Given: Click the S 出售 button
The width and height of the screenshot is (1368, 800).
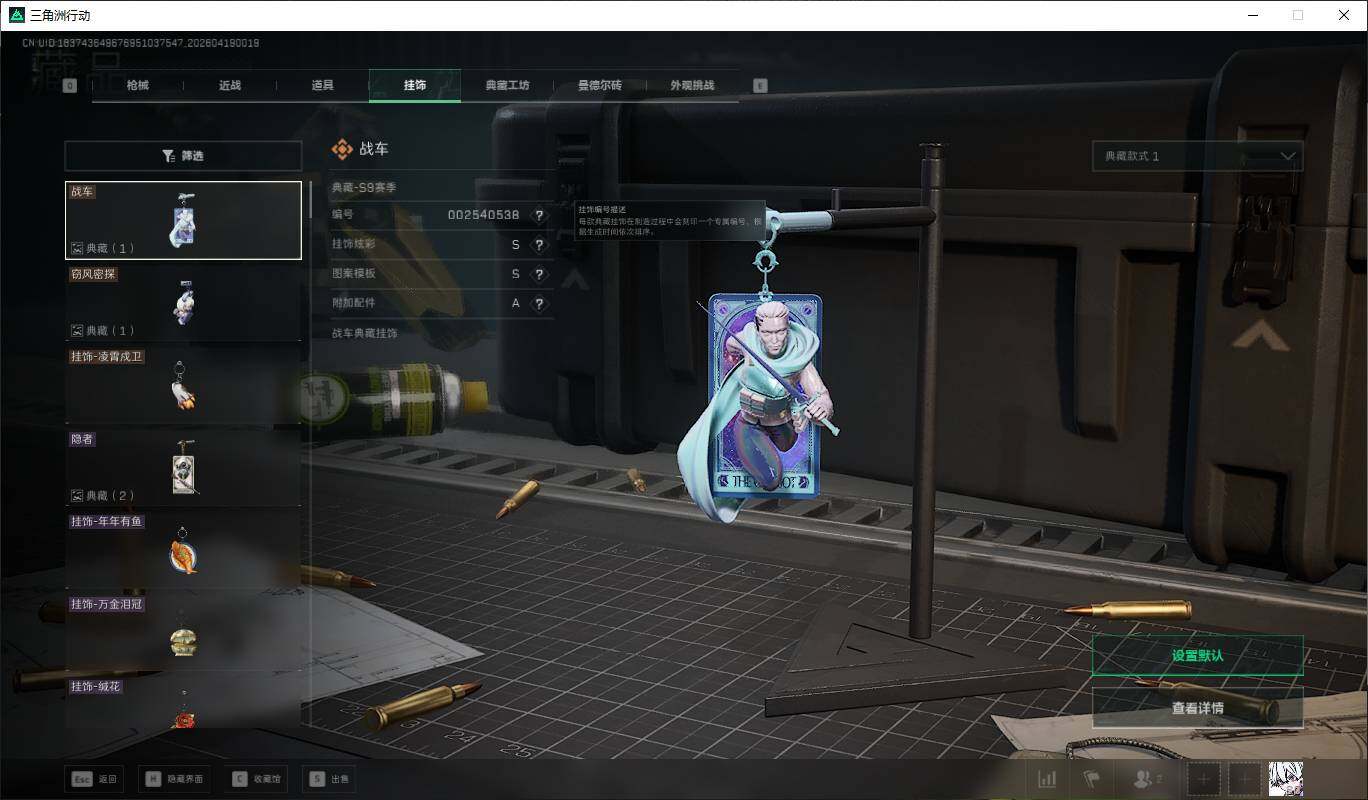Looking at the screenshot, I should point(330,779).
